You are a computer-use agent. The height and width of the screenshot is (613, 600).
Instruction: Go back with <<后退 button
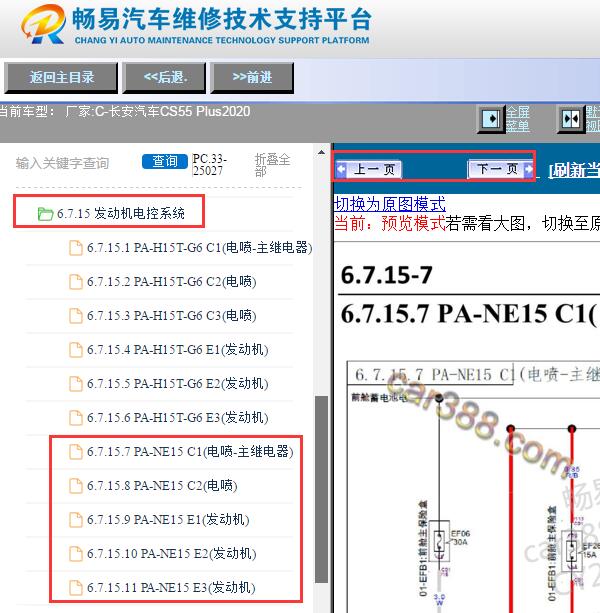tap(164, 77)
